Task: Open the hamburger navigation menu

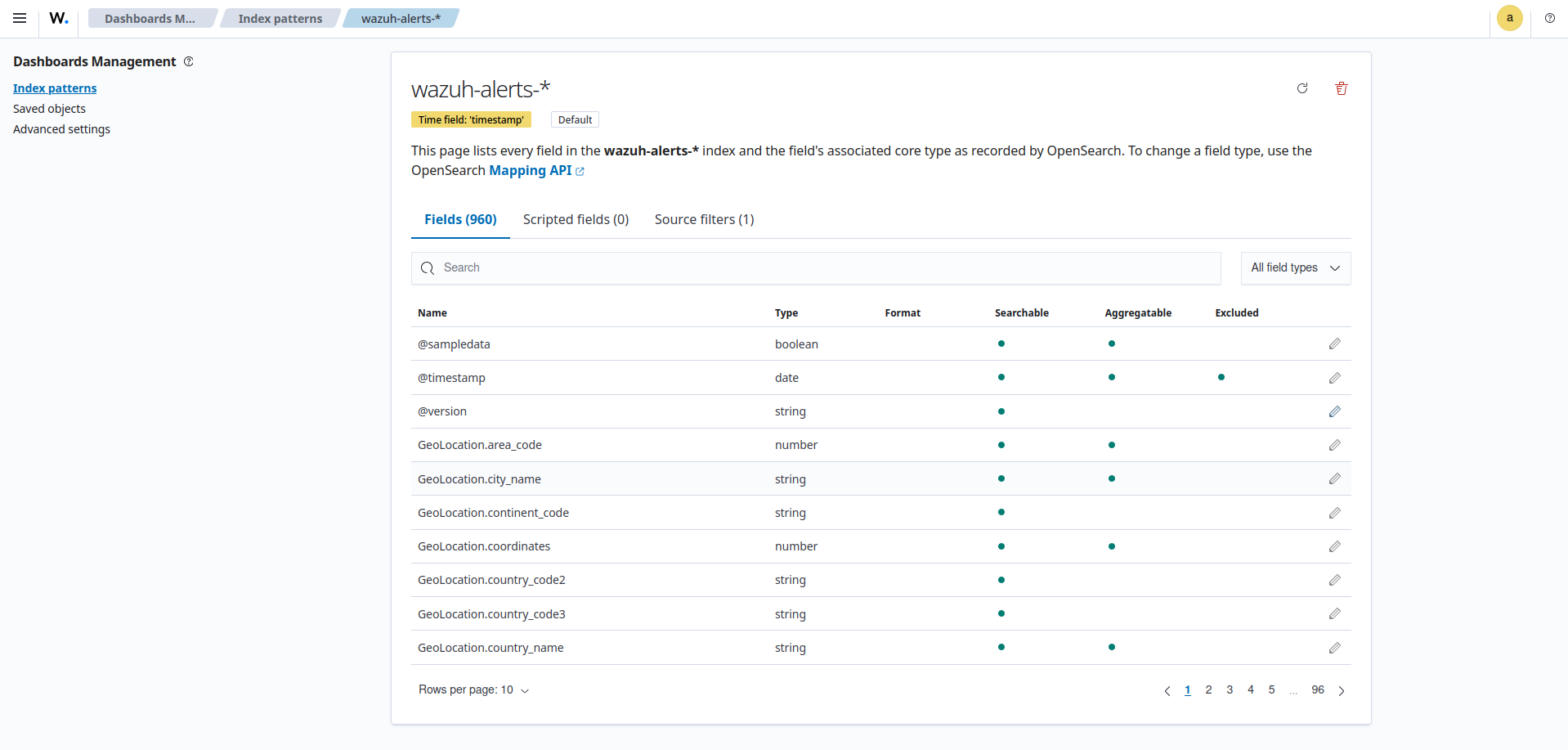Action: 20,18
